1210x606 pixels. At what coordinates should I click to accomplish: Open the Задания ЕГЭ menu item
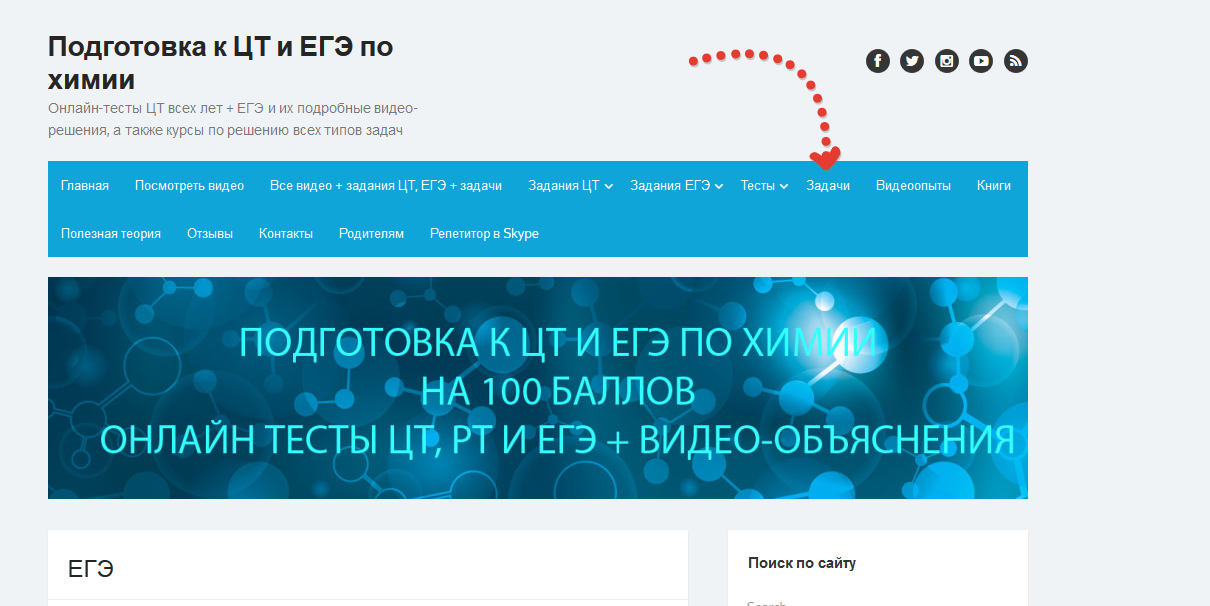670,185
